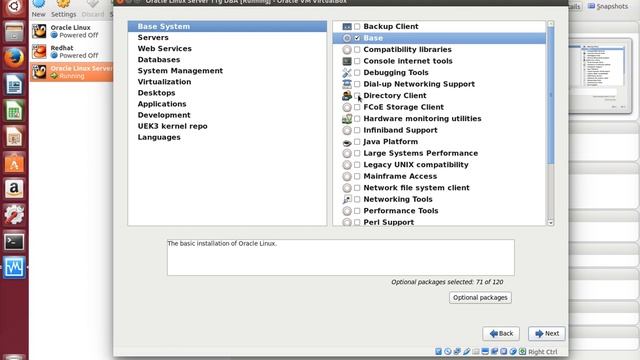Click the Right Ctrl host key indicator

click(542, 352)
